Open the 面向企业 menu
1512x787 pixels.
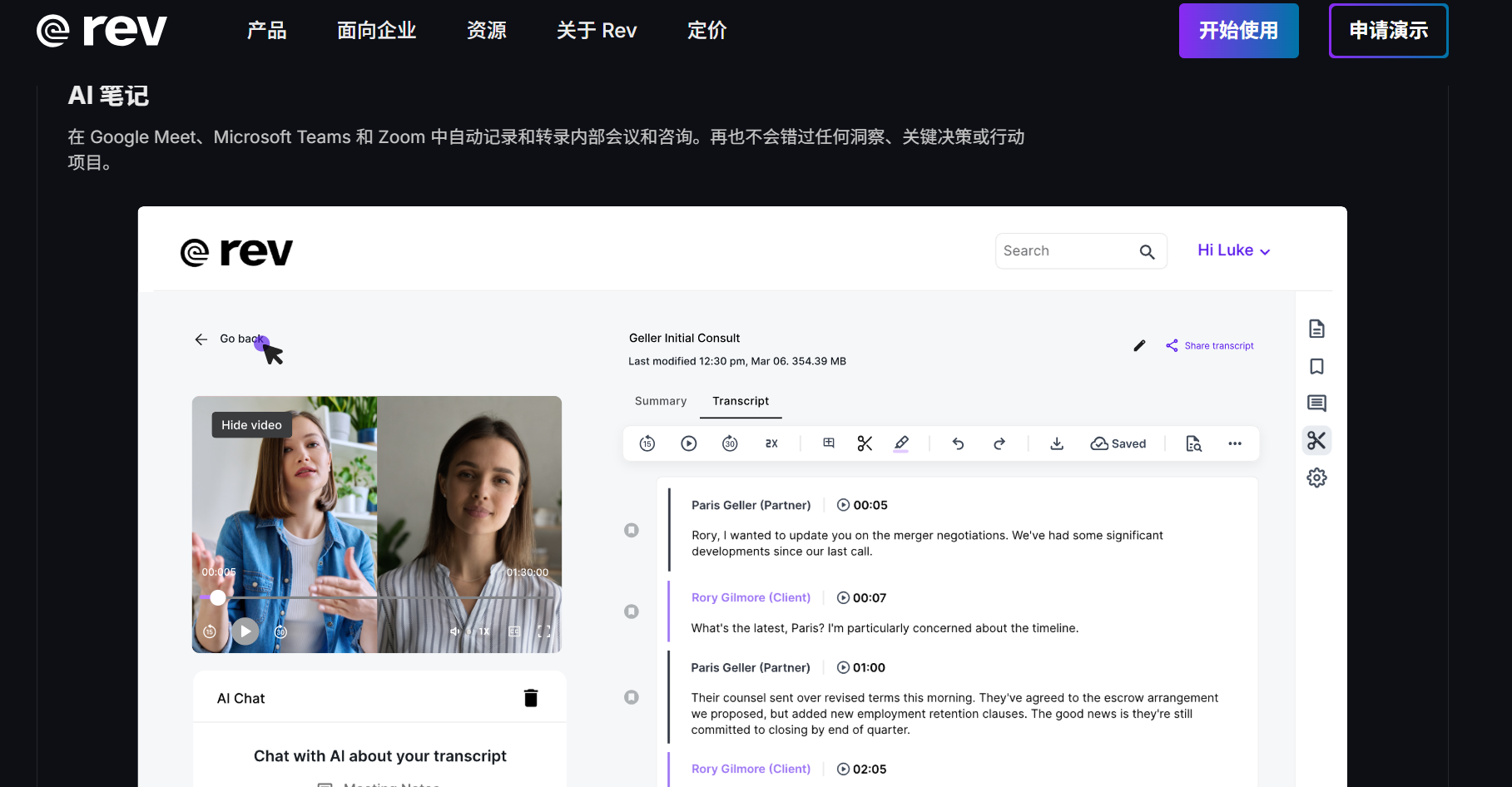point(376,31)
